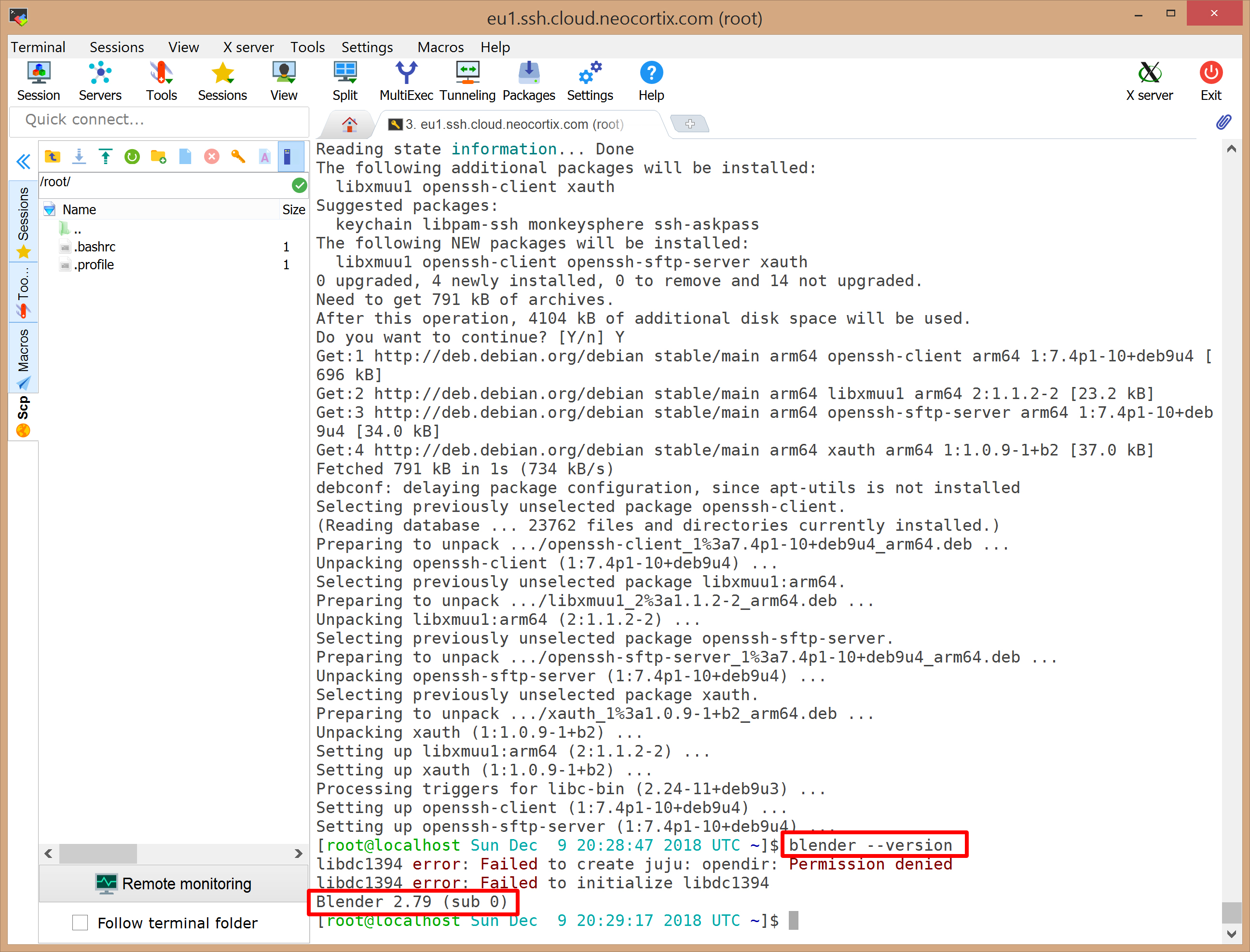This screenshot has width=1250, height=952.
Task: Open the View menu
Action: pyautogui.click(x=184, y=47)
